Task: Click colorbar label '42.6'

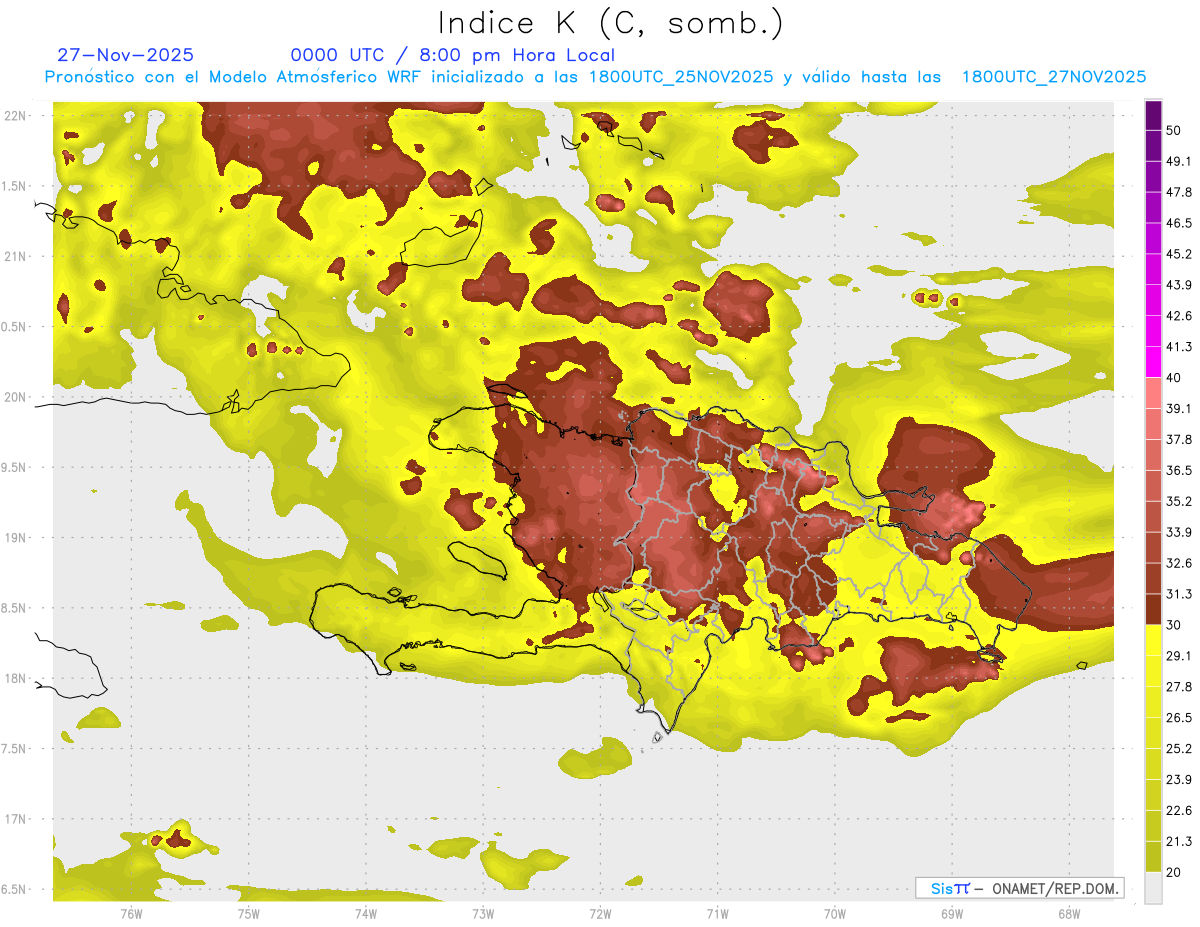Action: point(1179,316)
